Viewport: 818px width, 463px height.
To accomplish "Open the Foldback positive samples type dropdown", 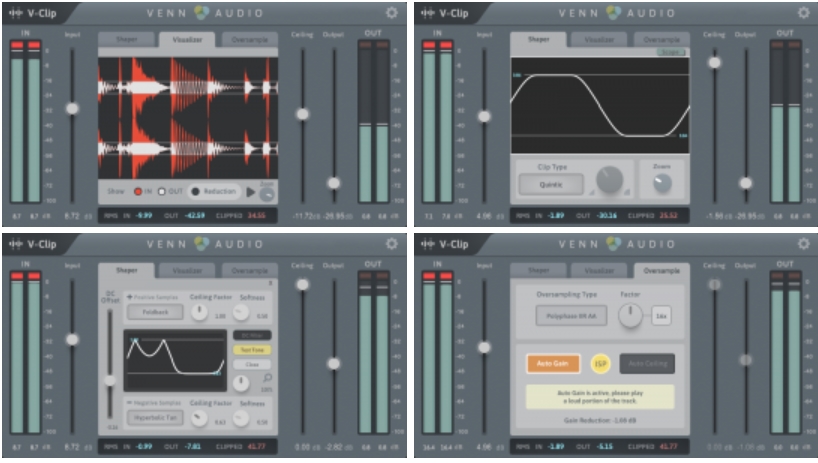I will point(155,312).
